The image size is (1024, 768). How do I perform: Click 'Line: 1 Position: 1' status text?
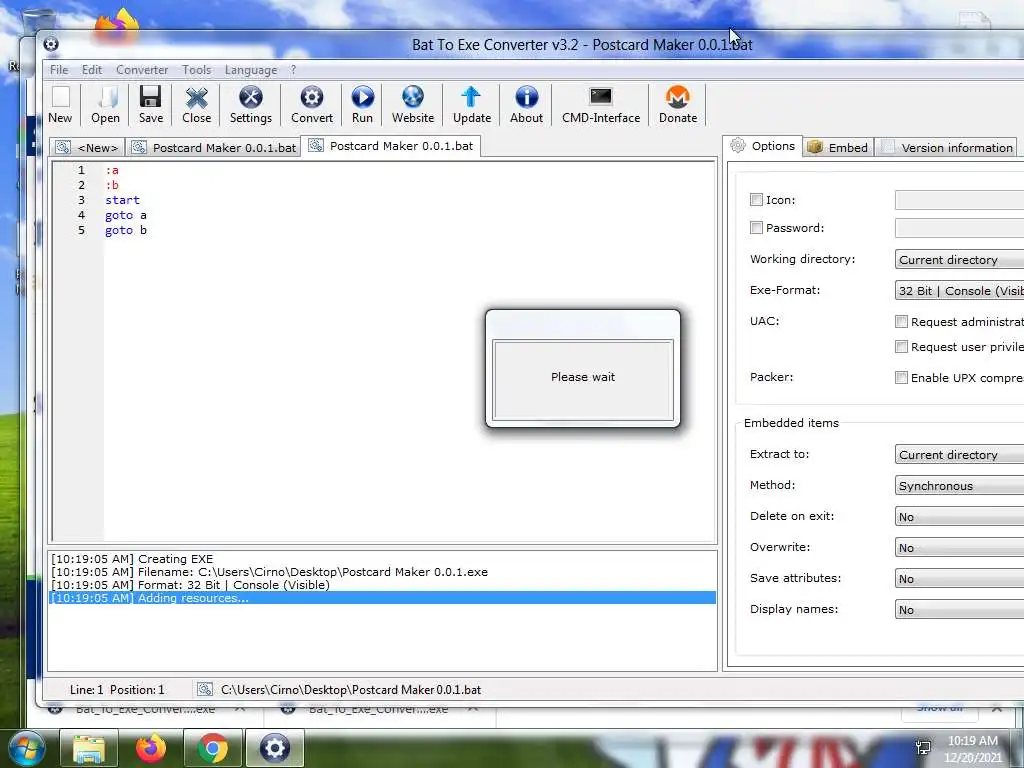tap(117, 690)
